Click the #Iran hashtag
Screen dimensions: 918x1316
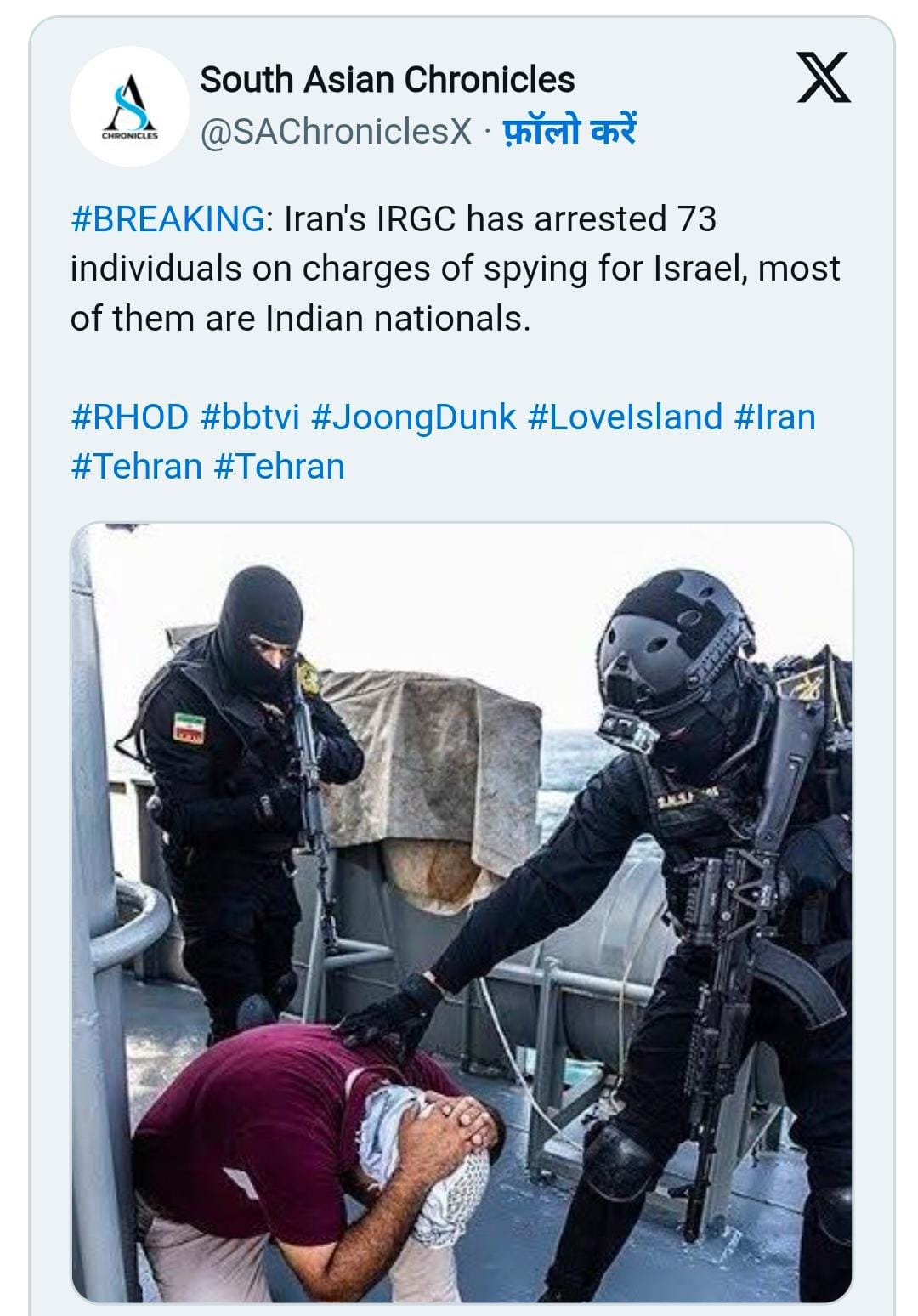(774, 417)
